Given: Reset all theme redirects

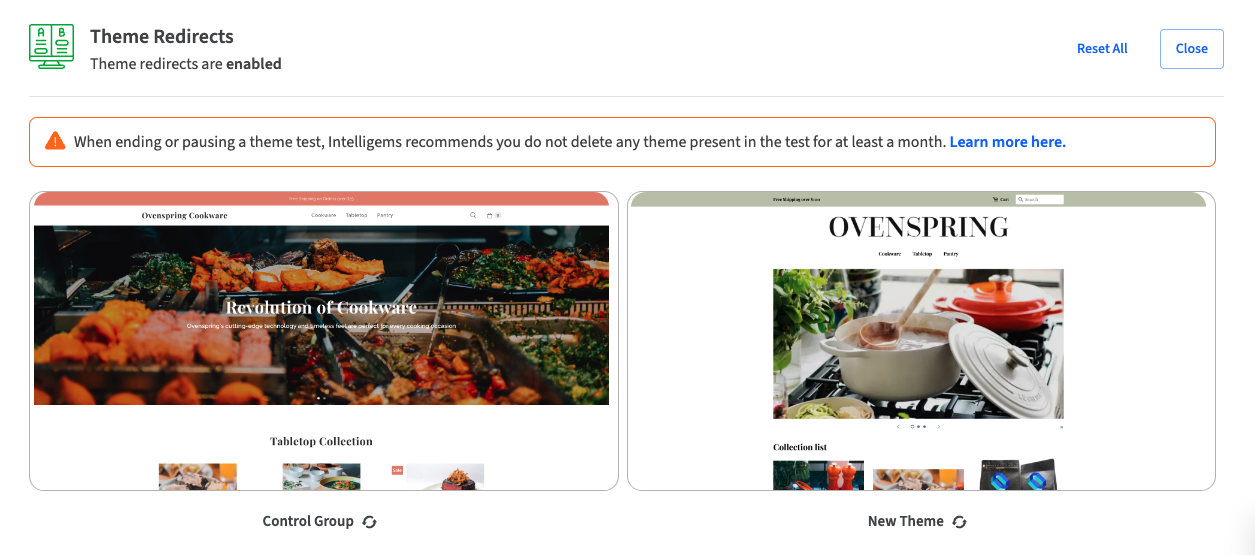Looking at the screenshot, I should click(x=1102, y=48).
